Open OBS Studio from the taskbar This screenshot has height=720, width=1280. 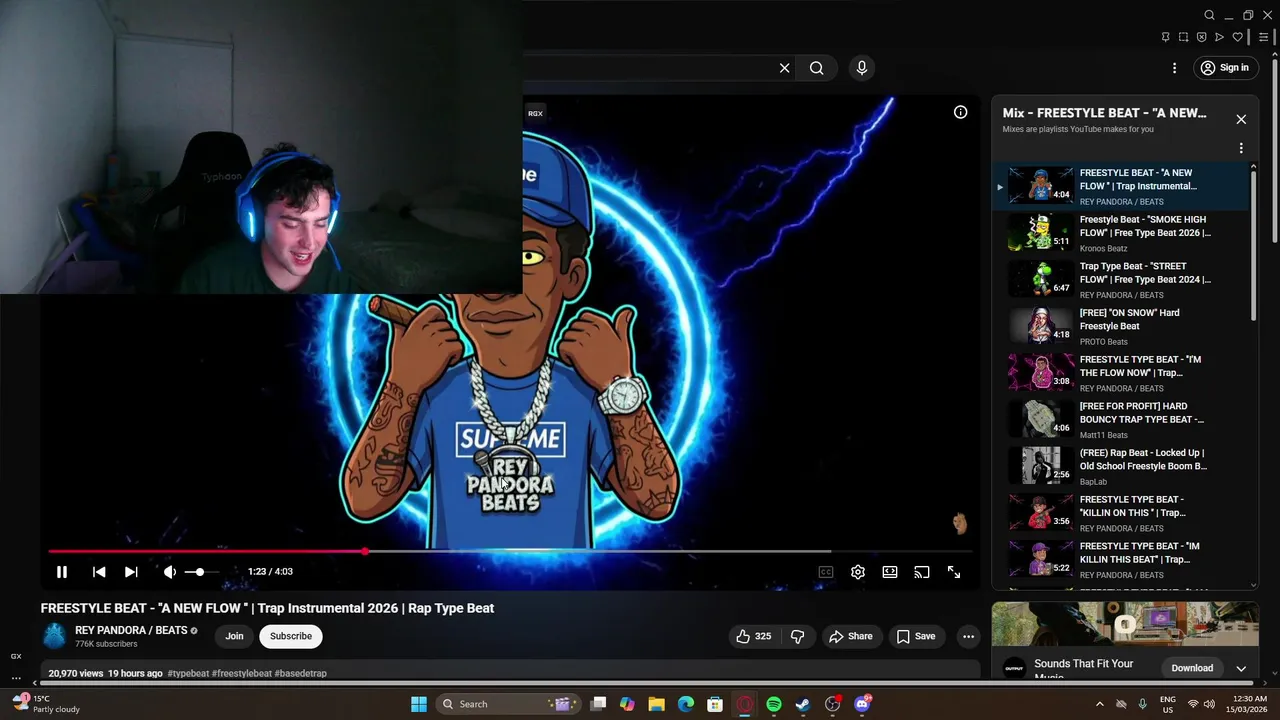click(x=833, y=704)
